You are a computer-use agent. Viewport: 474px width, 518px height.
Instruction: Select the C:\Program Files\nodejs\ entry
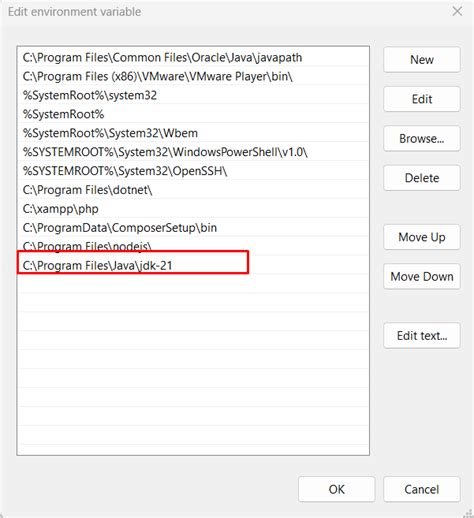[193, 246]
